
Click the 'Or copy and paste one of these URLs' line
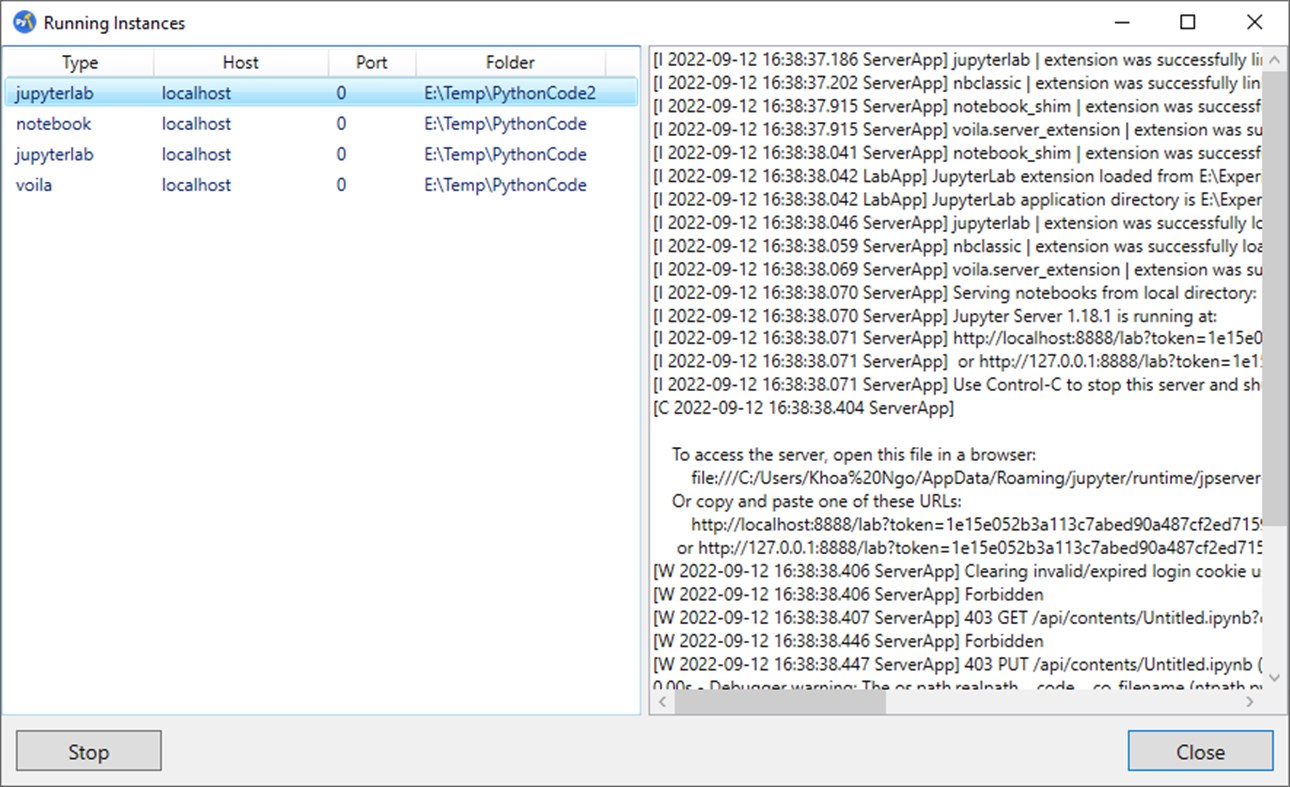(816, 501)
